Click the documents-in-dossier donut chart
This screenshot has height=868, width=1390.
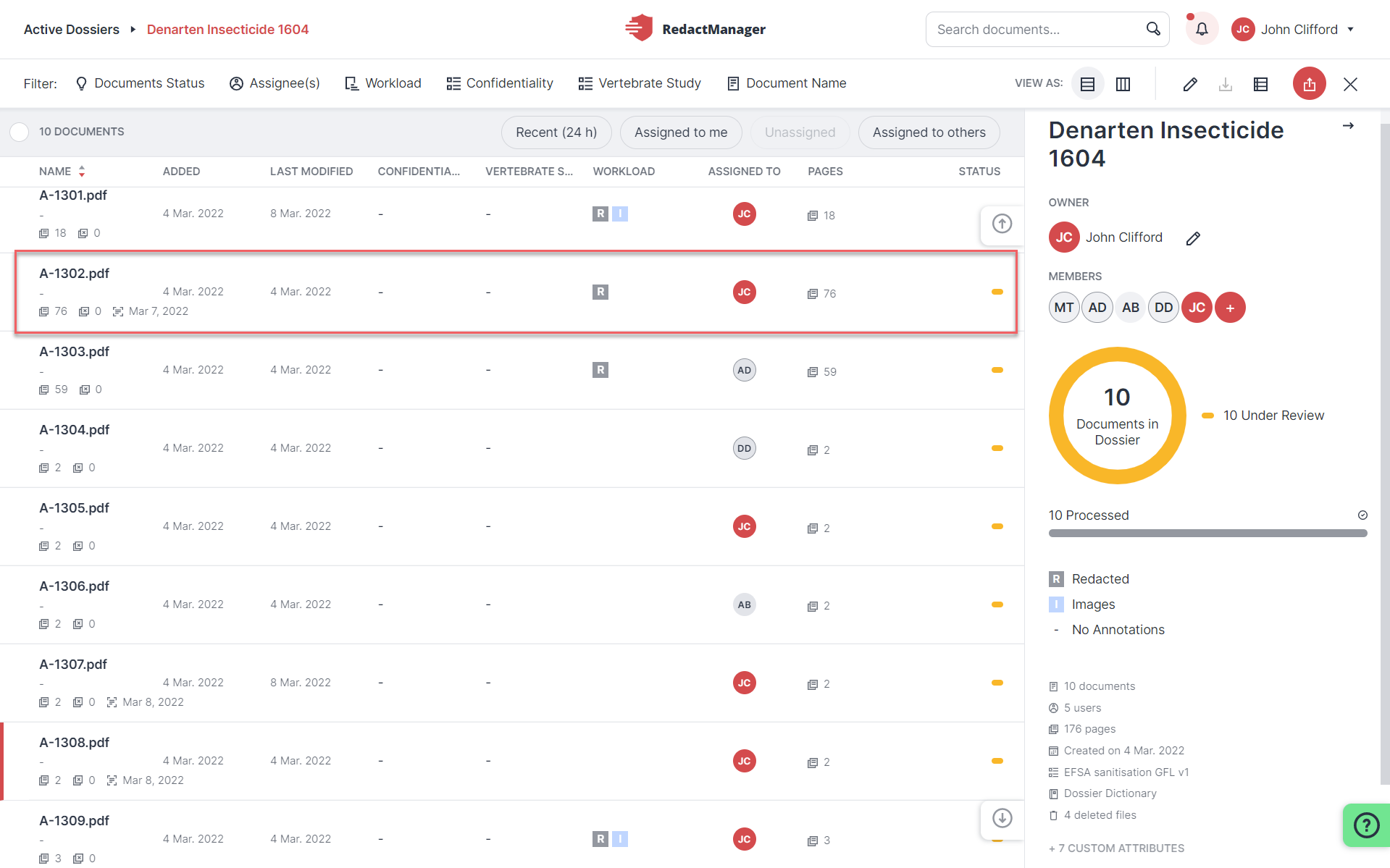tap(1117, 416)
